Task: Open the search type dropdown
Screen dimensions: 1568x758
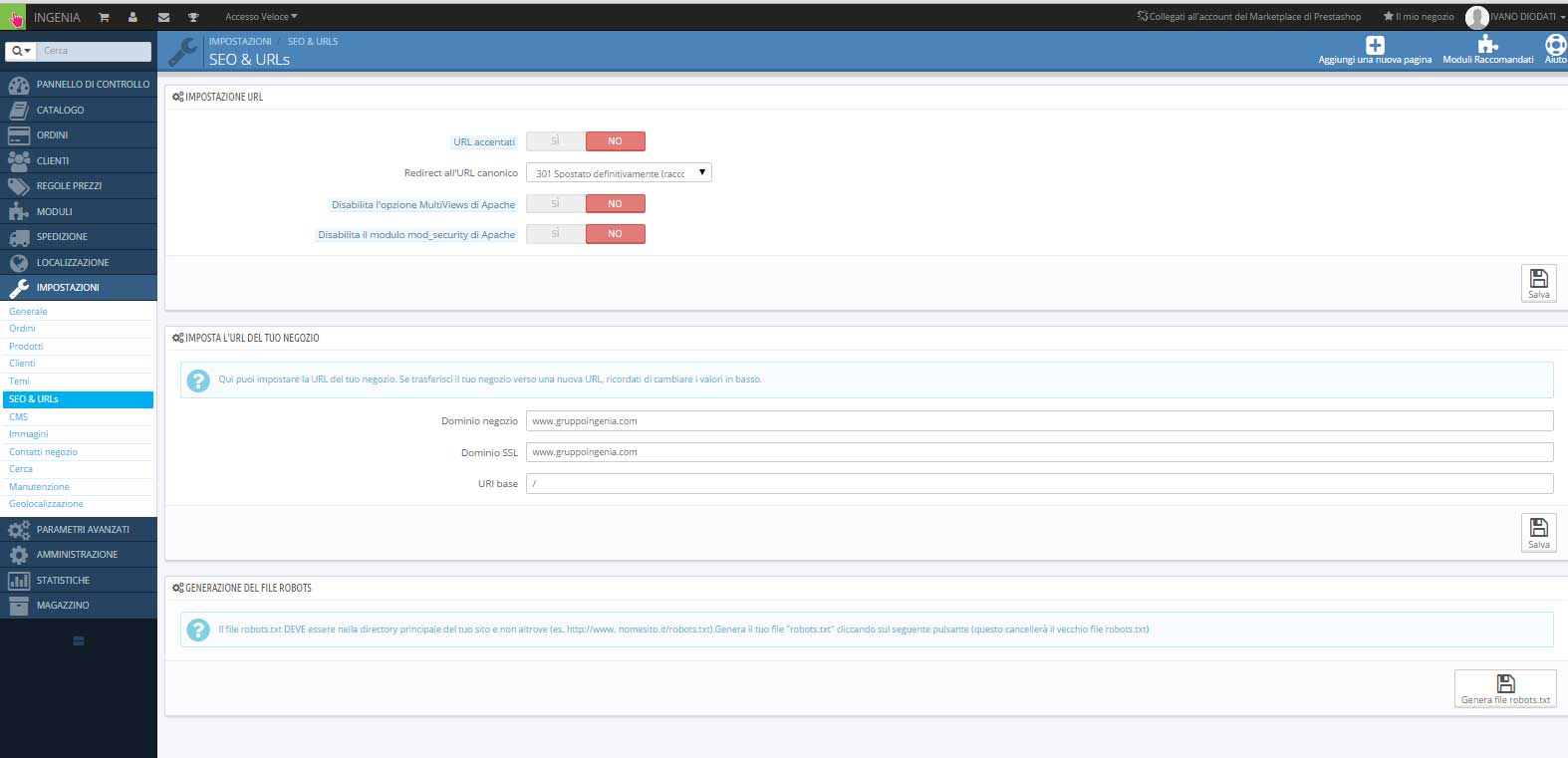Action: click(x=22, y=51)
